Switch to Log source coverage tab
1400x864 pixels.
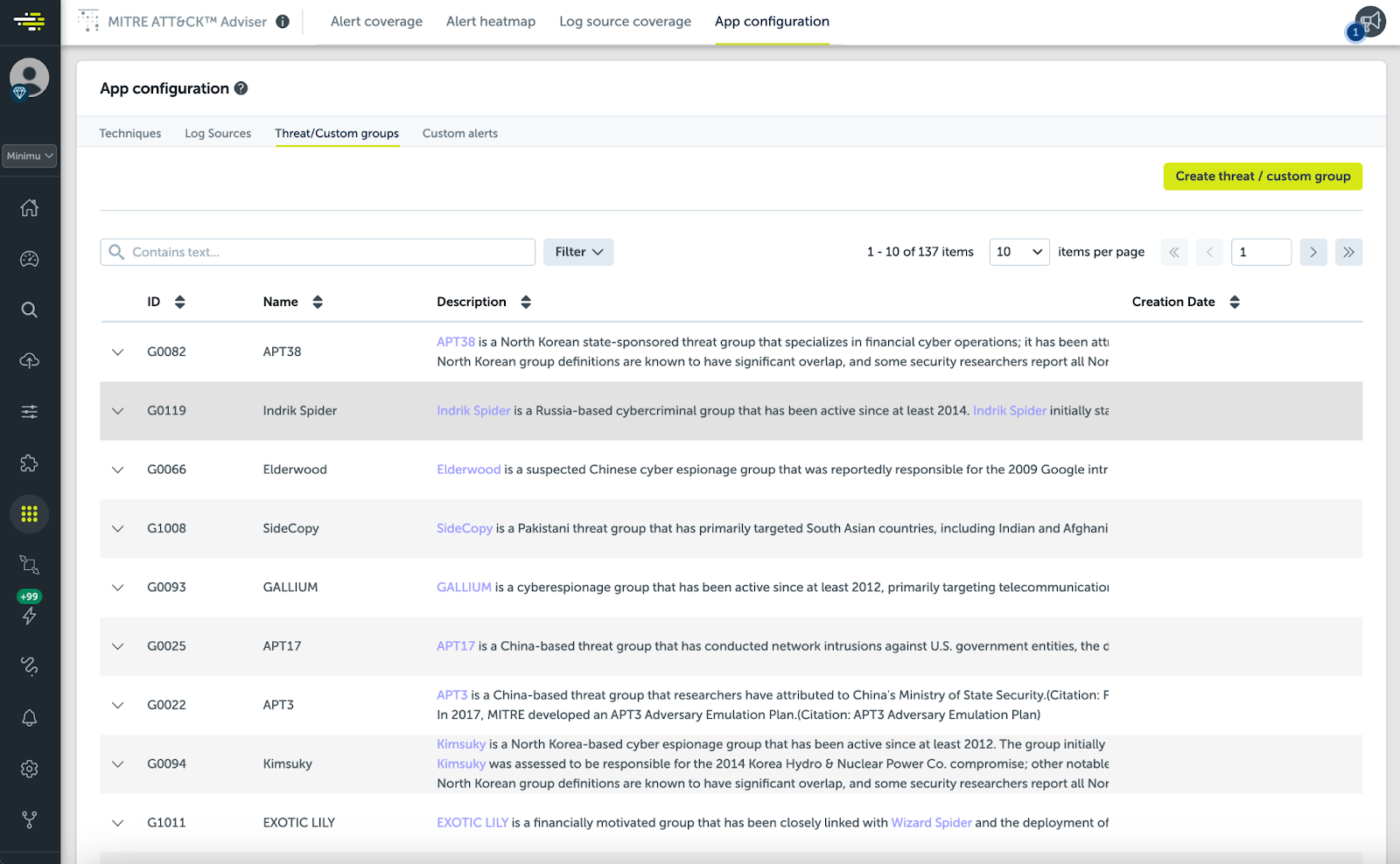[x=625, y=21]
